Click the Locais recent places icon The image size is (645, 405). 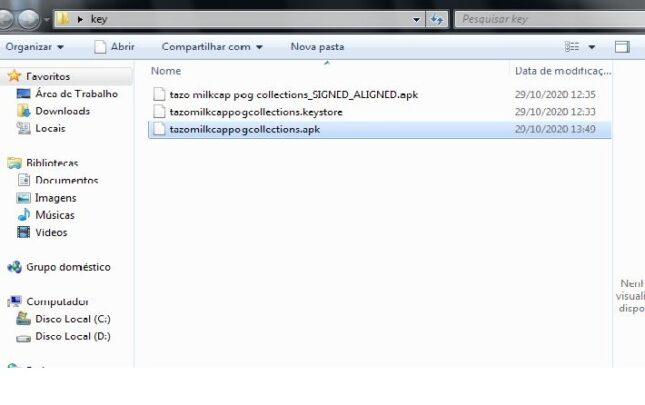pos(23,128)
